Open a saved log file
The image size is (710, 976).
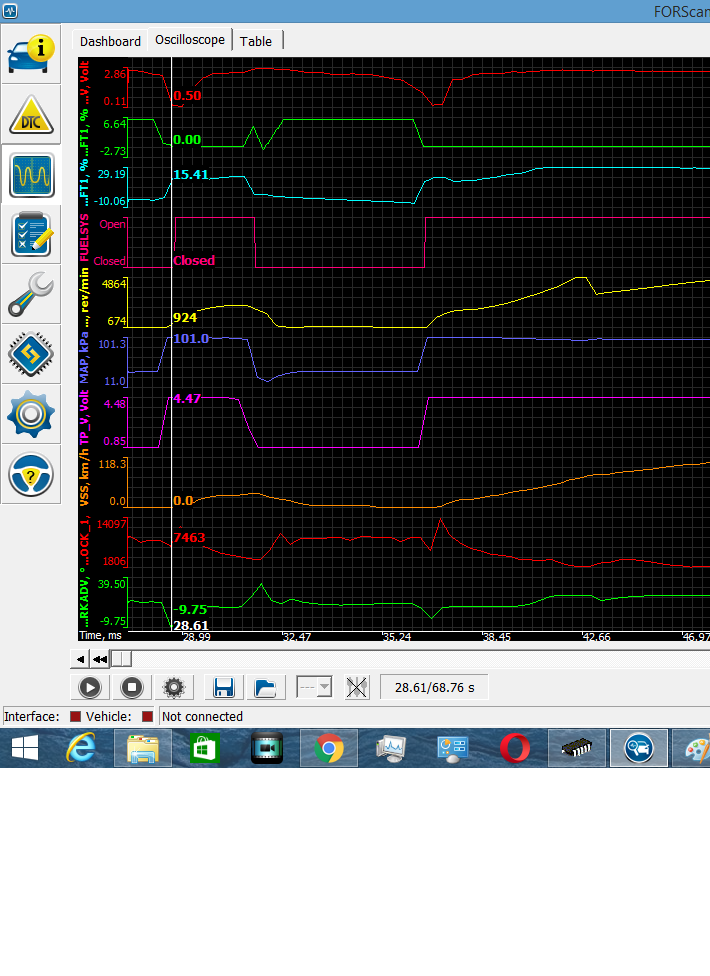tap(265, 687)
